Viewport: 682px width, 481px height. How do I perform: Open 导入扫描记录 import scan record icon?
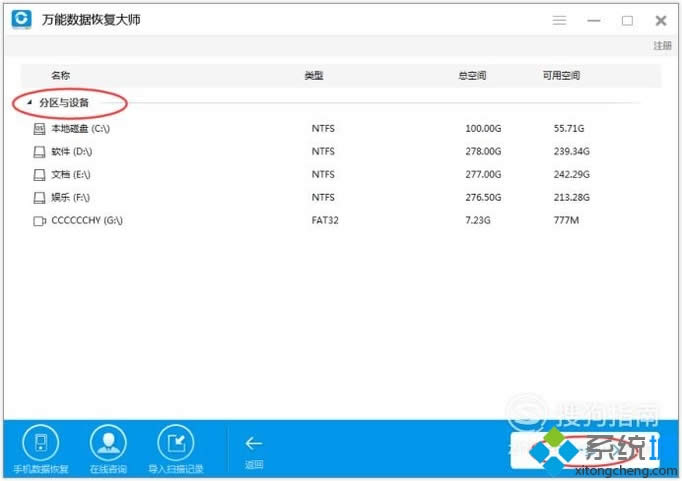point(176,443)
